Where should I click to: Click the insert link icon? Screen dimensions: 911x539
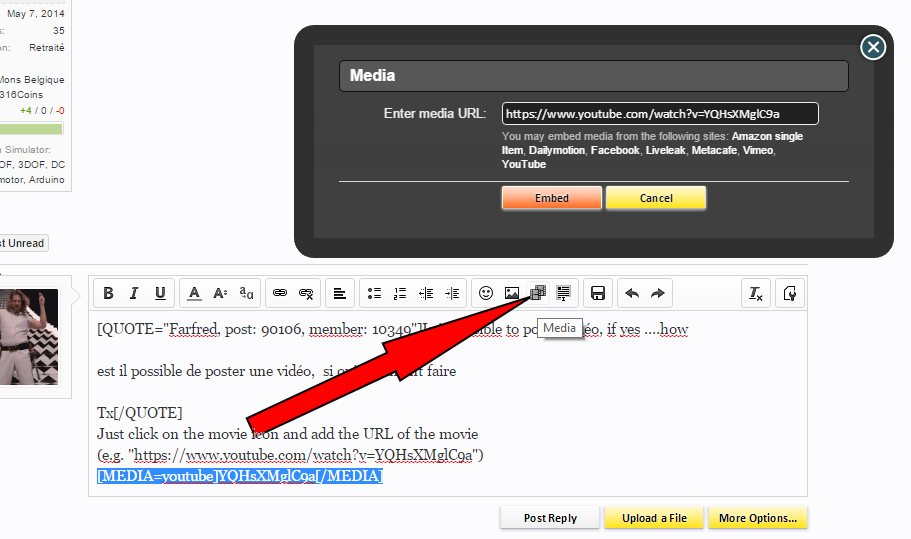click(x=280, y=293)
